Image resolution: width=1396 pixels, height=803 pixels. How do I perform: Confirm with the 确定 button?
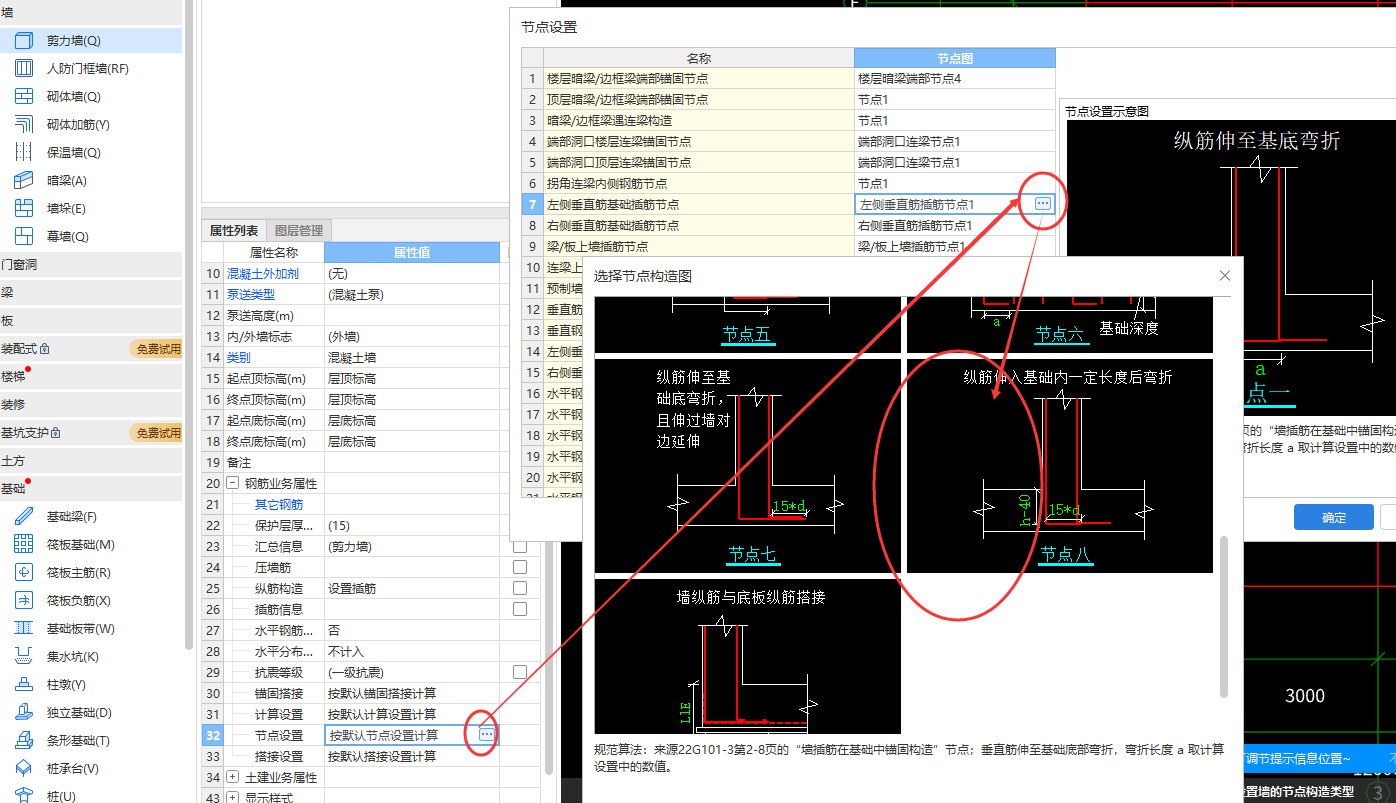click(x=1333, y=517)
